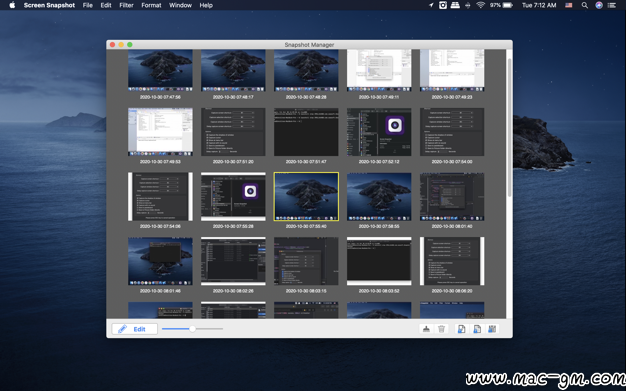Screen dimensions: 626x391
Task: Click the Siri icon in menu bar
Action: (599, 5)
